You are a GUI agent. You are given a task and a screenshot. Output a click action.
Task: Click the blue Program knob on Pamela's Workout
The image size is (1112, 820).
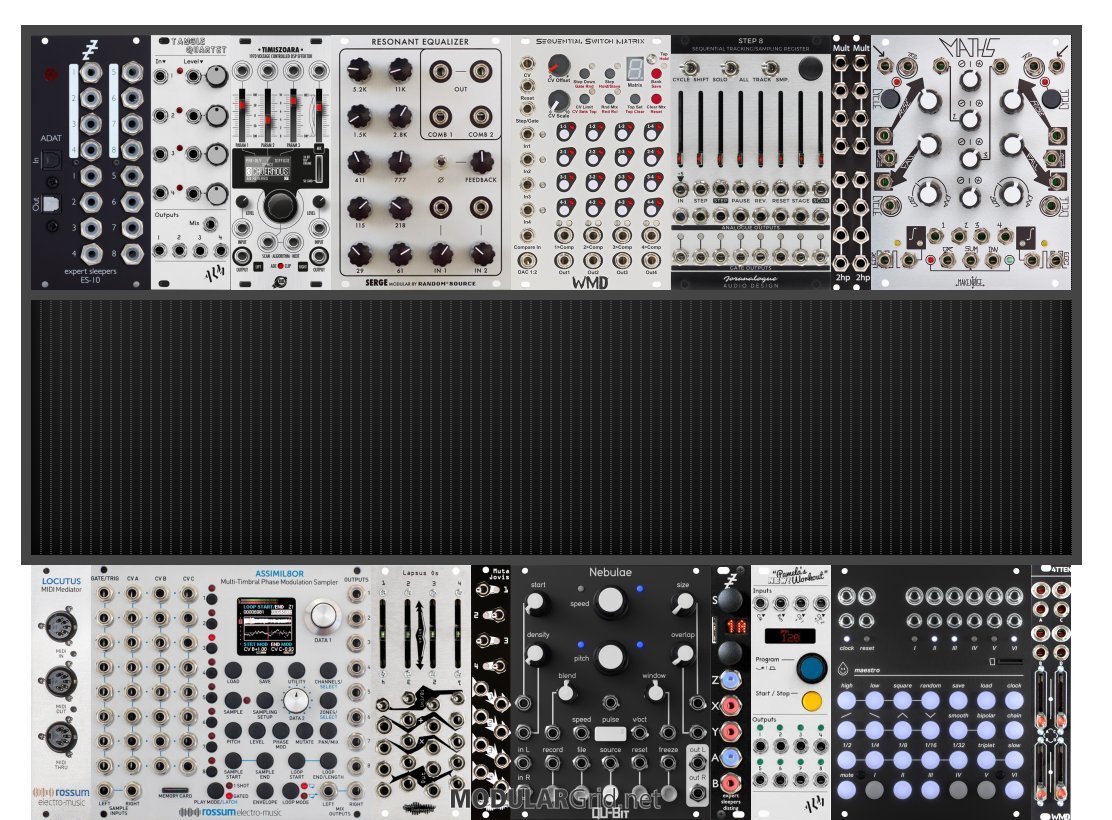pyautogui.click(x=811, y=668)
